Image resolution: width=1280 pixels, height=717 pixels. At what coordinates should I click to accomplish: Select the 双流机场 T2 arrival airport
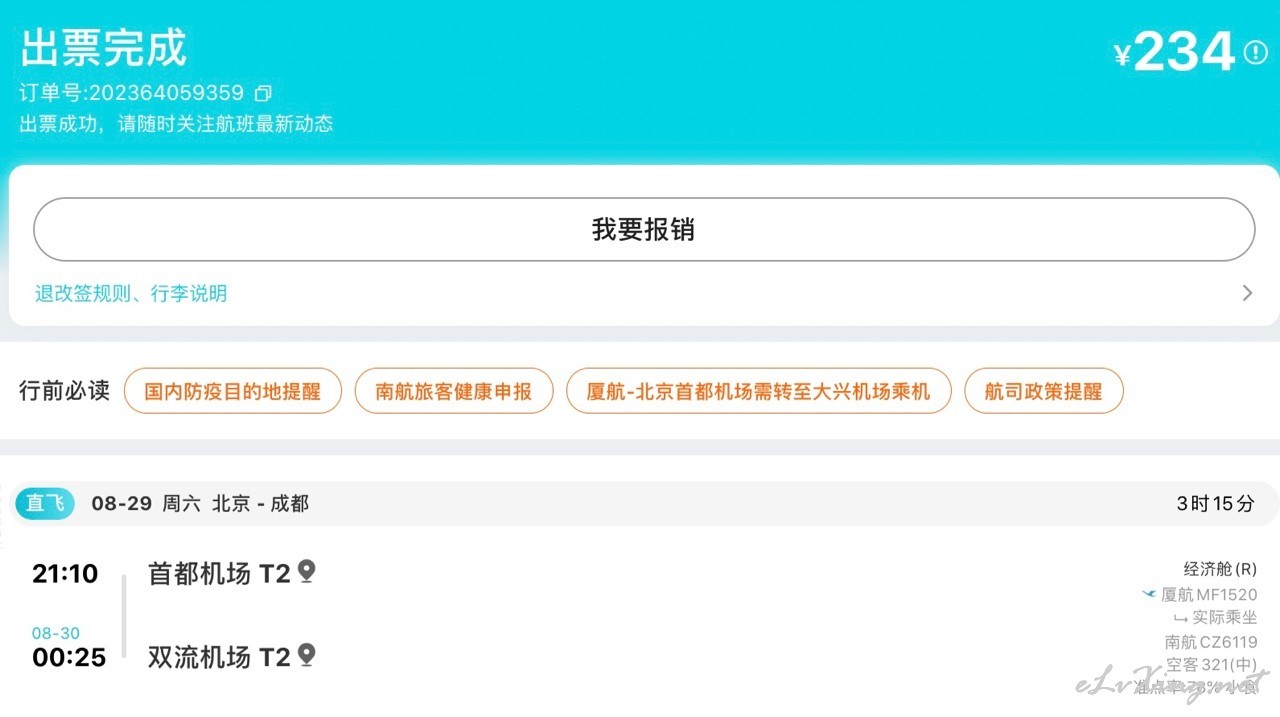coord(219,657)
